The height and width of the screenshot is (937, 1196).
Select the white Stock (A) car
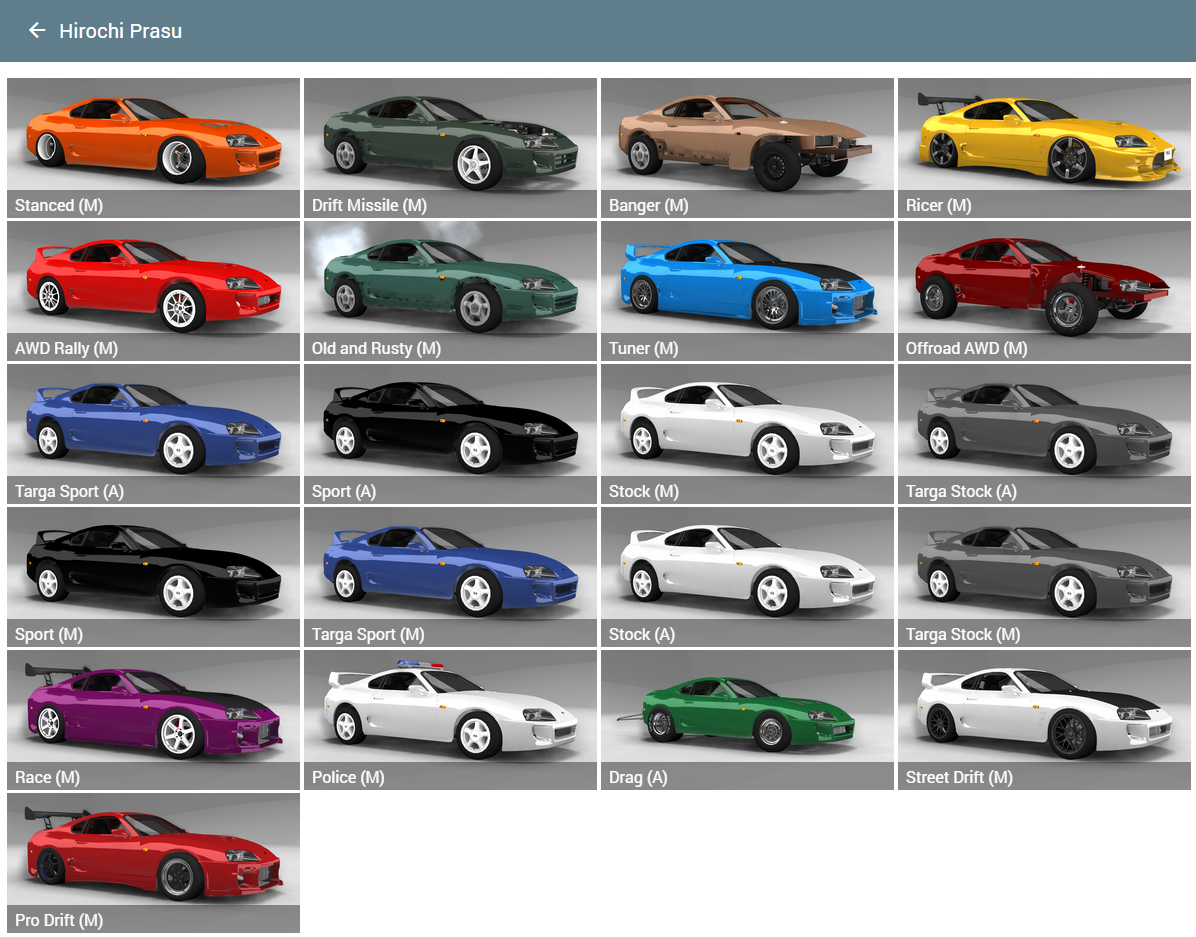coord(747,577)
